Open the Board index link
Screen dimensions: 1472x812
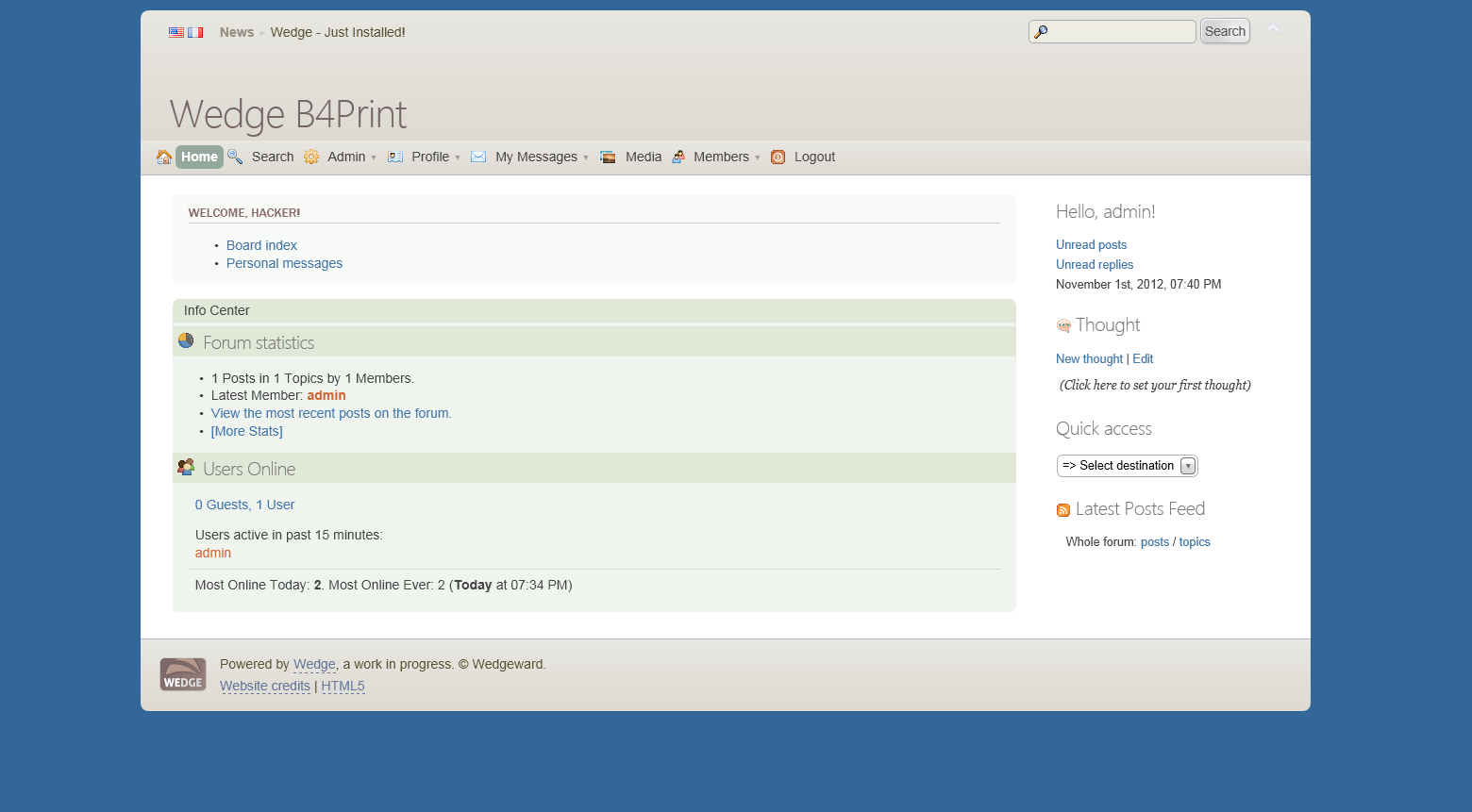tap(261, 245)
